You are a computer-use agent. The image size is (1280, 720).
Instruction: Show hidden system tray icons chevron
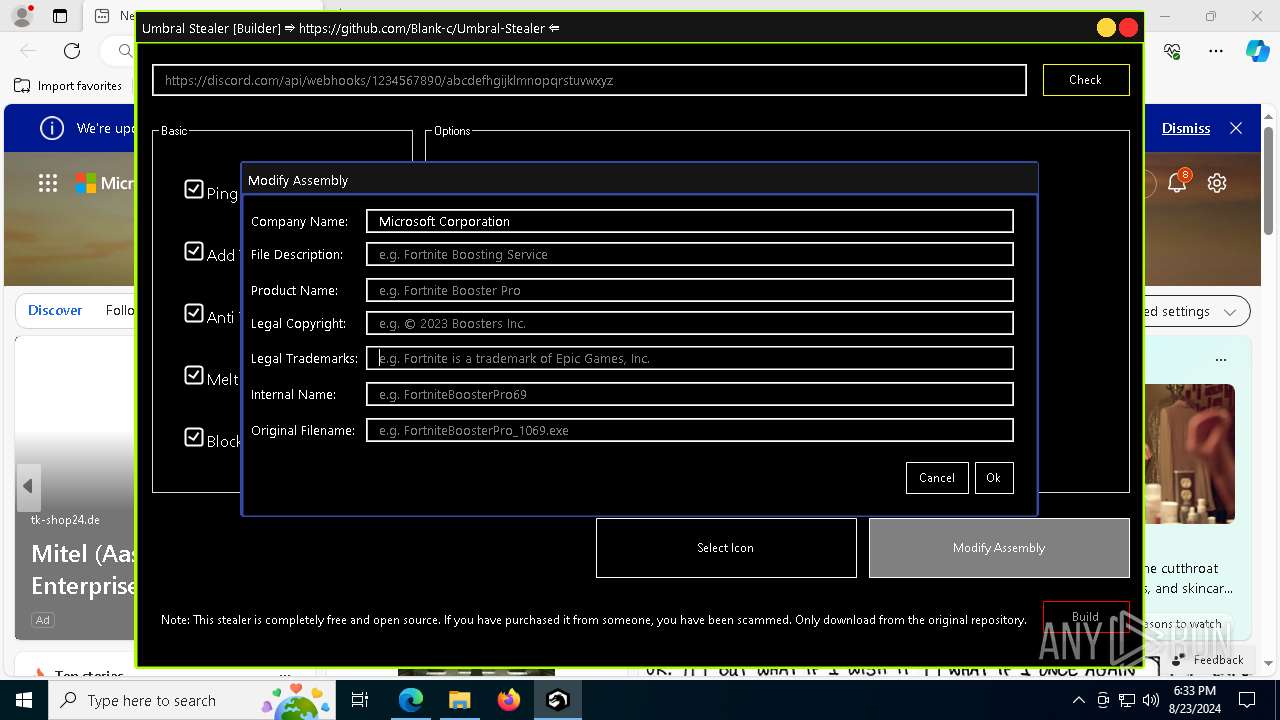click(x=1078, y=700)
